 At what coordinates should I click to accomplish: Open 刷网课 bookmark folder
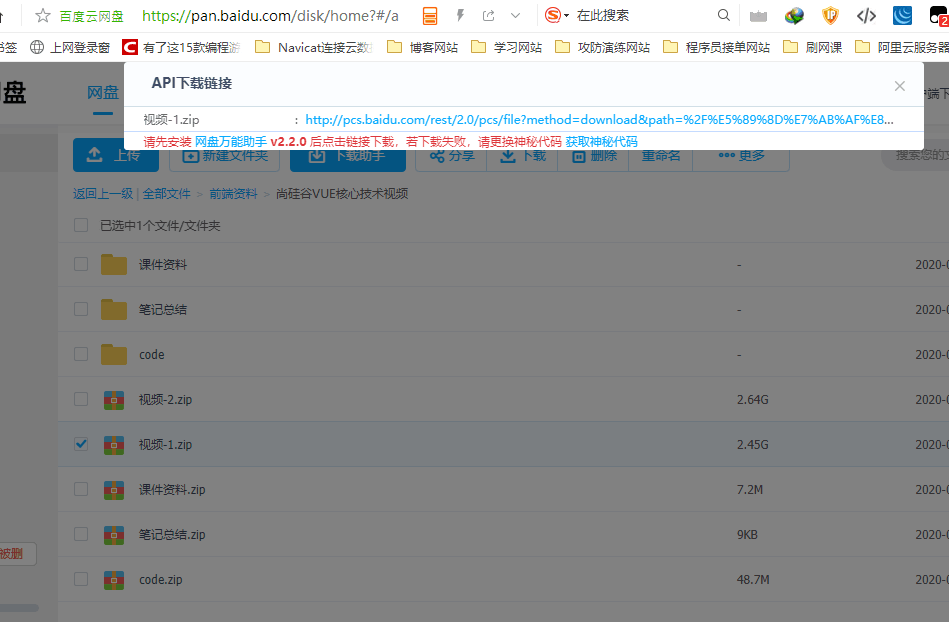812,47
